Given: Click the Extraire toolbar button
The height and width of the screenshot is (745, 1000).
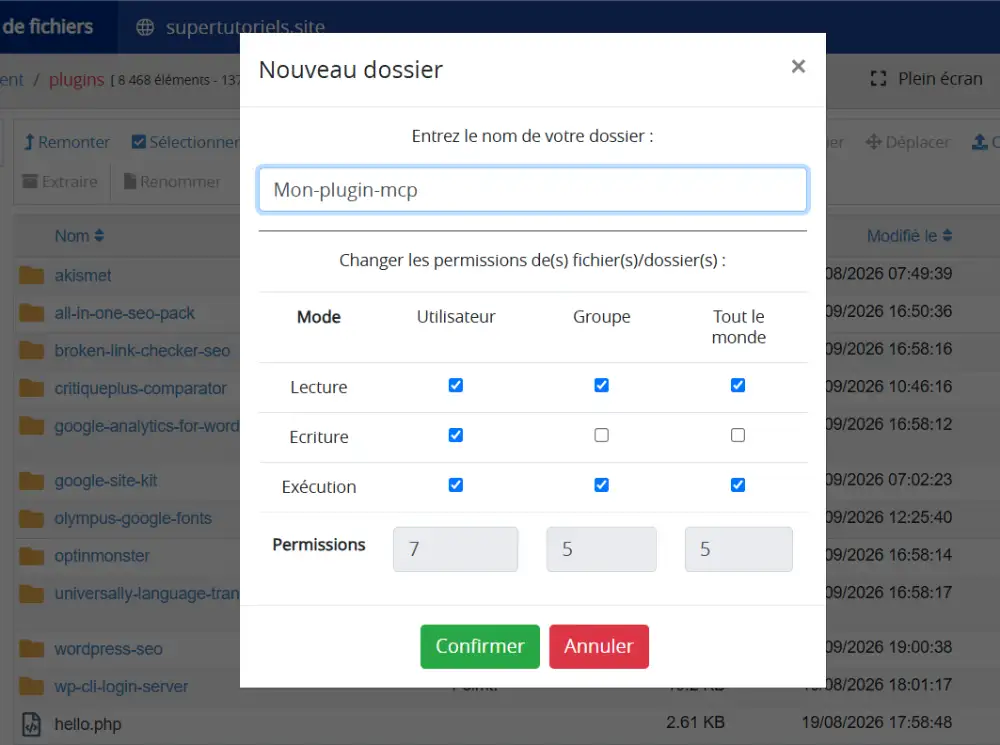Looking at the screenshot, I should [x=59, y=182].
